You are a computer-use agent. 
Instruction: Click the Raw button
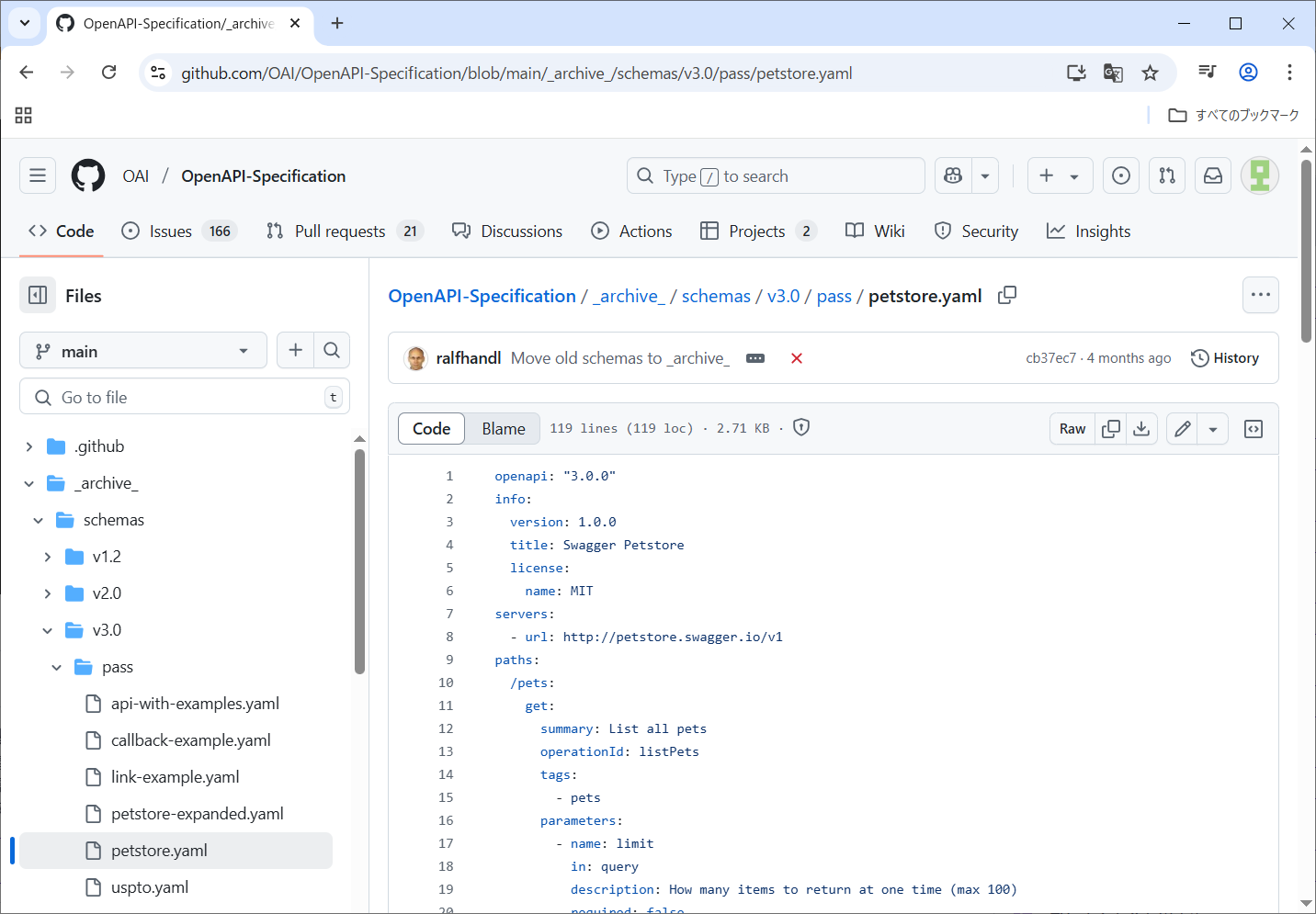click(1072, 429)
